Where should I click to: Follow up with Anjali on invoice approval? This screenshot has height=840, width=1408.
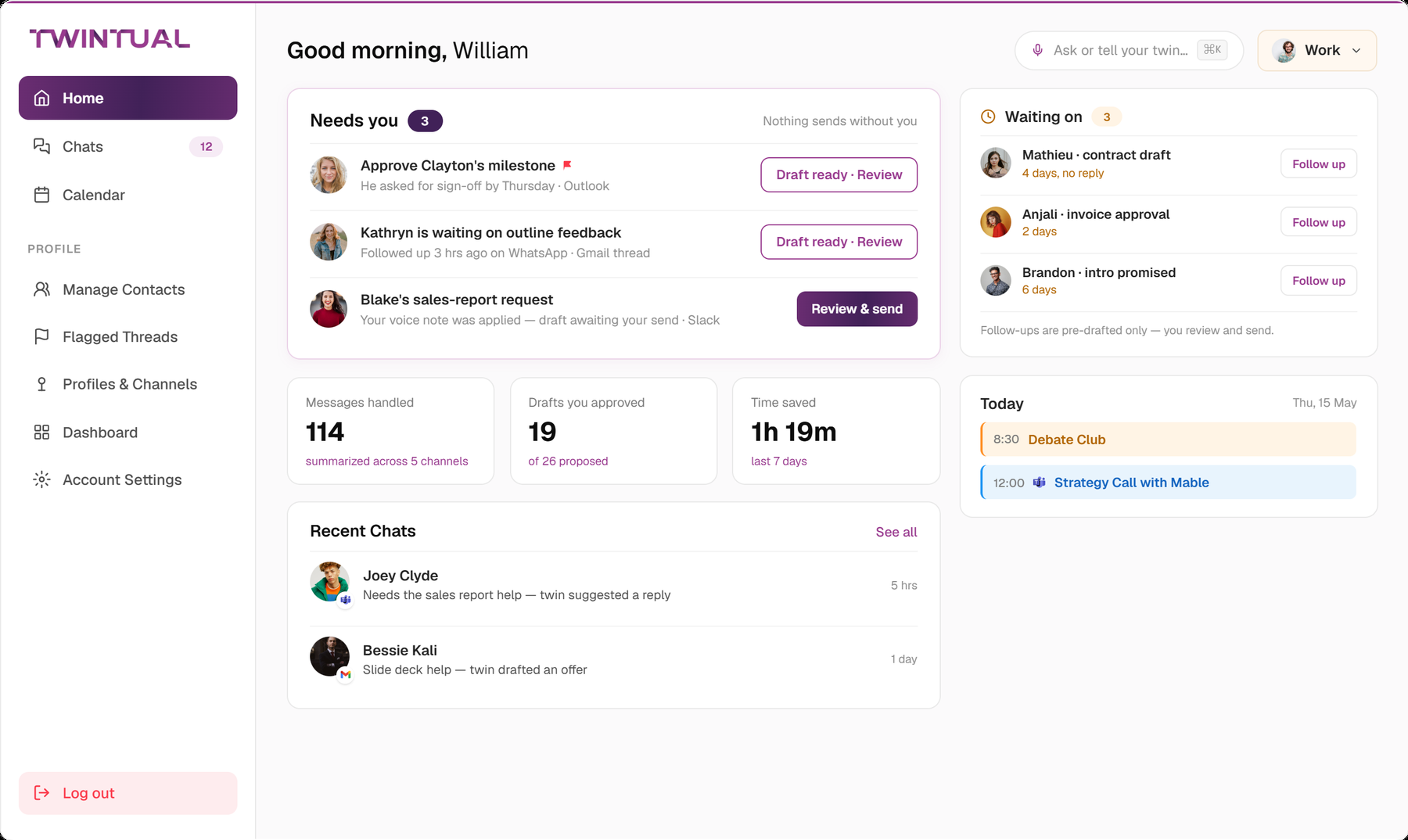tap(1318, 222)
